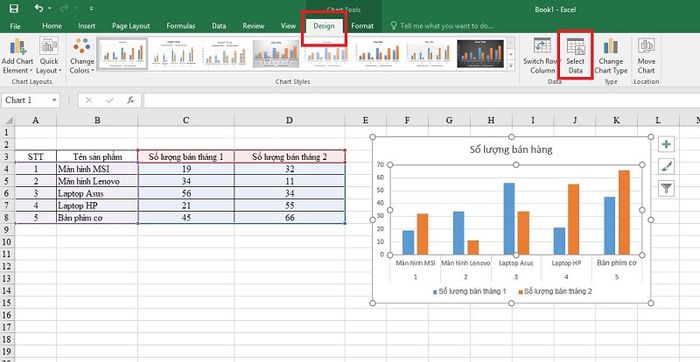Click the Select Data icon
Viewport: 700px width, 362px height.
575,46
